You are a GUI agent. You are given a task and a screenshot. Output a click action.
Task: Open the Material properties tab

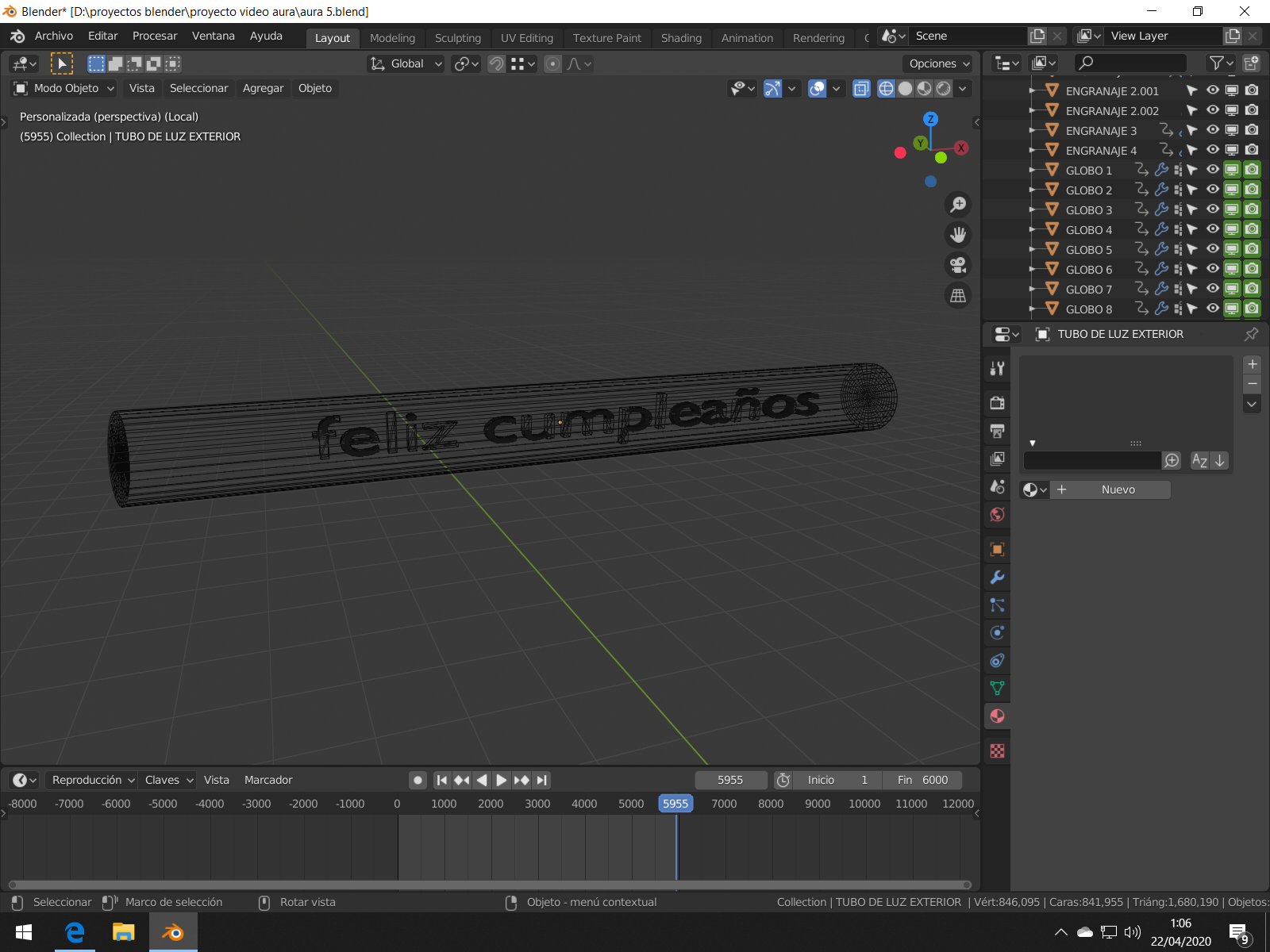click(x=998, y=716)
